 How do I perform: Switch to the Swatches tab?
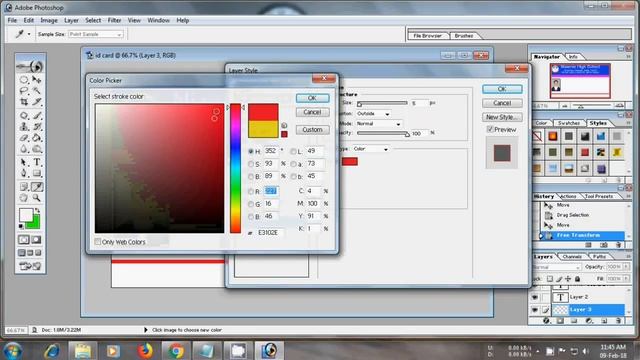click(x=569, y=123)
